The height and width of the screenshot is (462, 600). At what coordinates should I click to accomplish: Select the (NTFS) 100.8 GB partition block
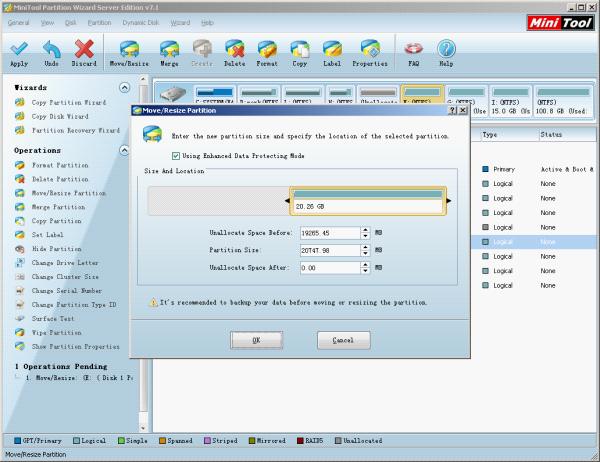(562, 101)
